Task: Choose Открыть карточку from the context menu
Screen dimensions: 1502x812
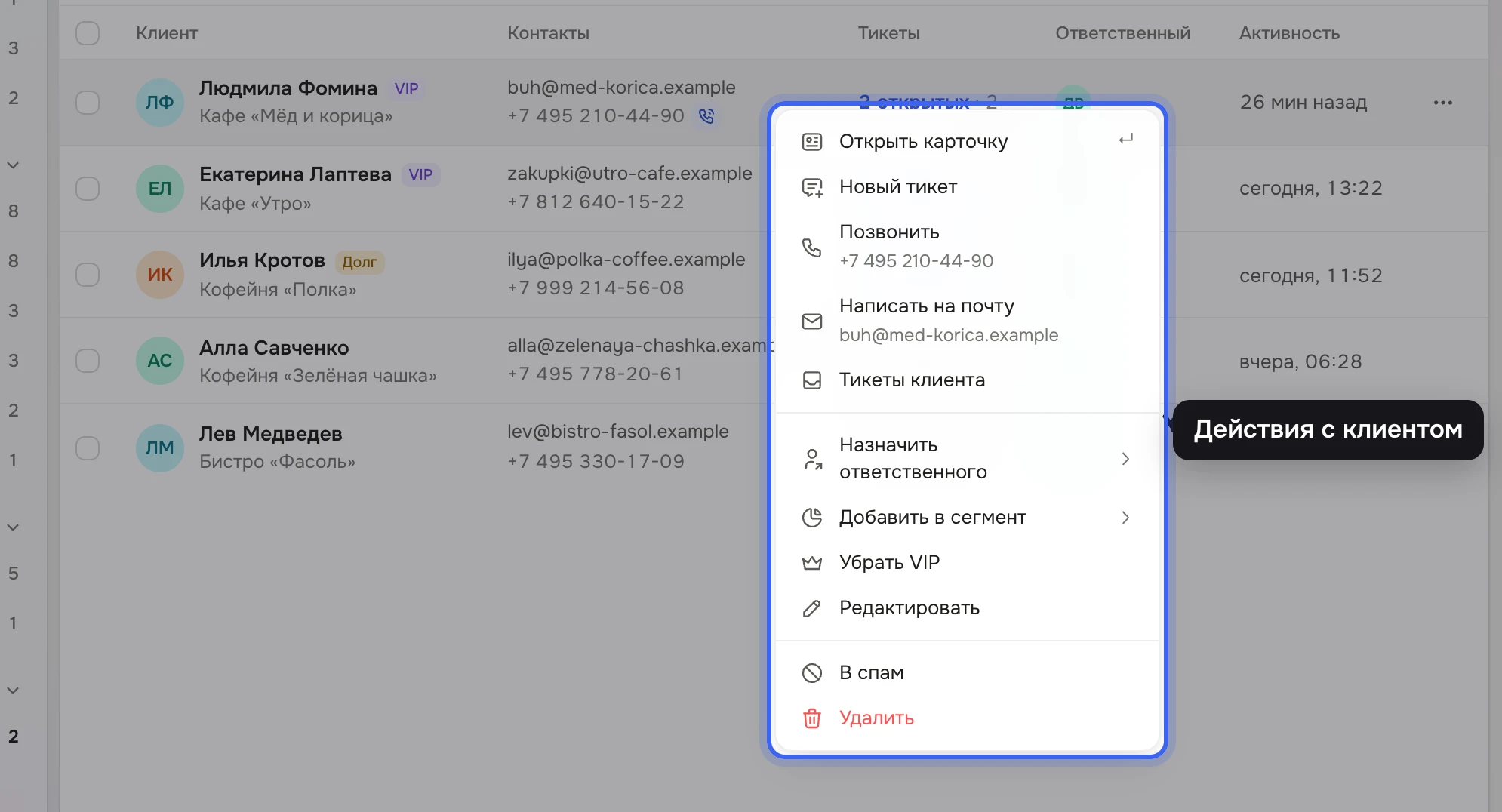Action: (x=968, y=142)
